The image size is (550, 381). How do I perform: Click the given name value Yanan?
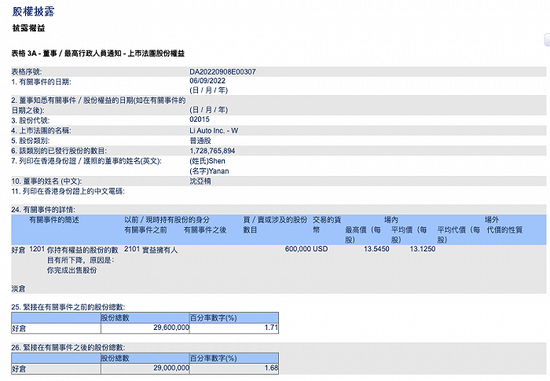pos(219,171)
